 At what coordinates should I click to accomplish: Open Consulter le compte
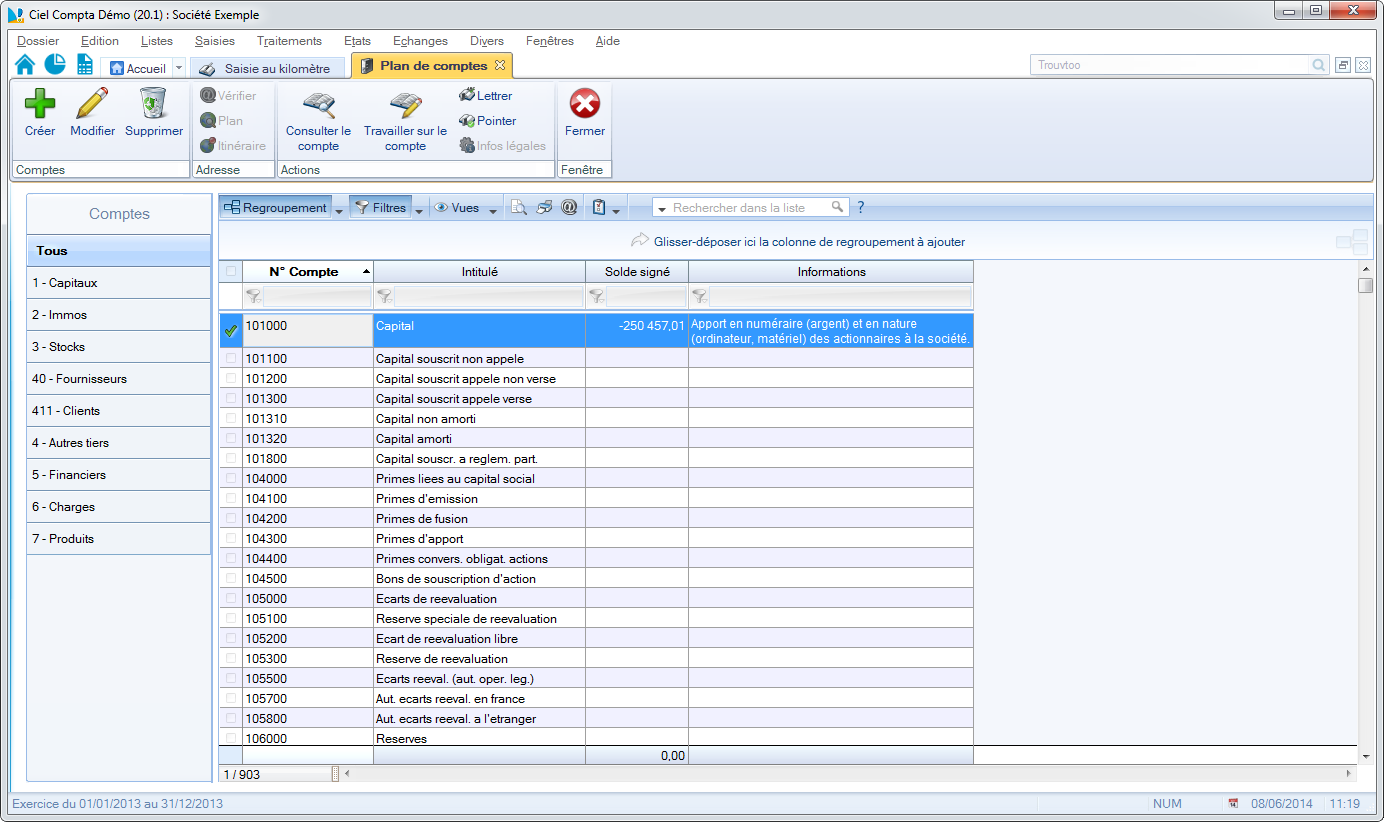(x=318, y=122)
